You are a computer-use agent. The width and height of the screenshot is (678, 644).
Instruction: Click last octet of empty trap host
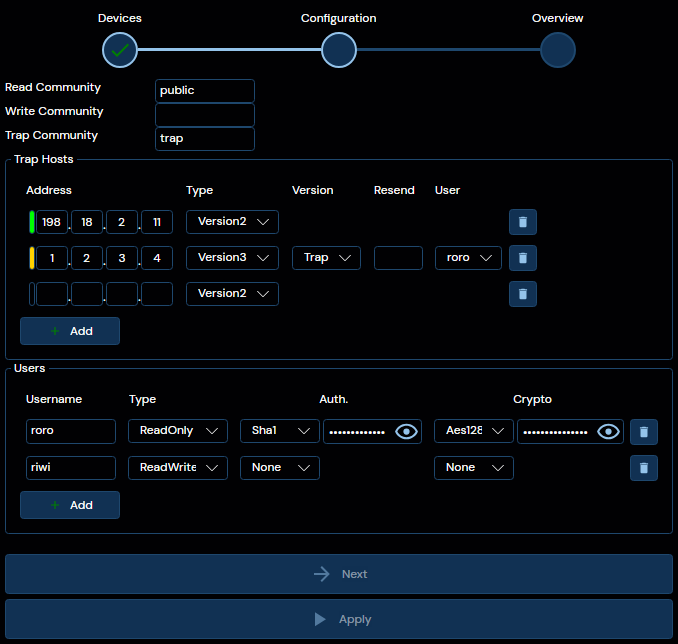157,294
